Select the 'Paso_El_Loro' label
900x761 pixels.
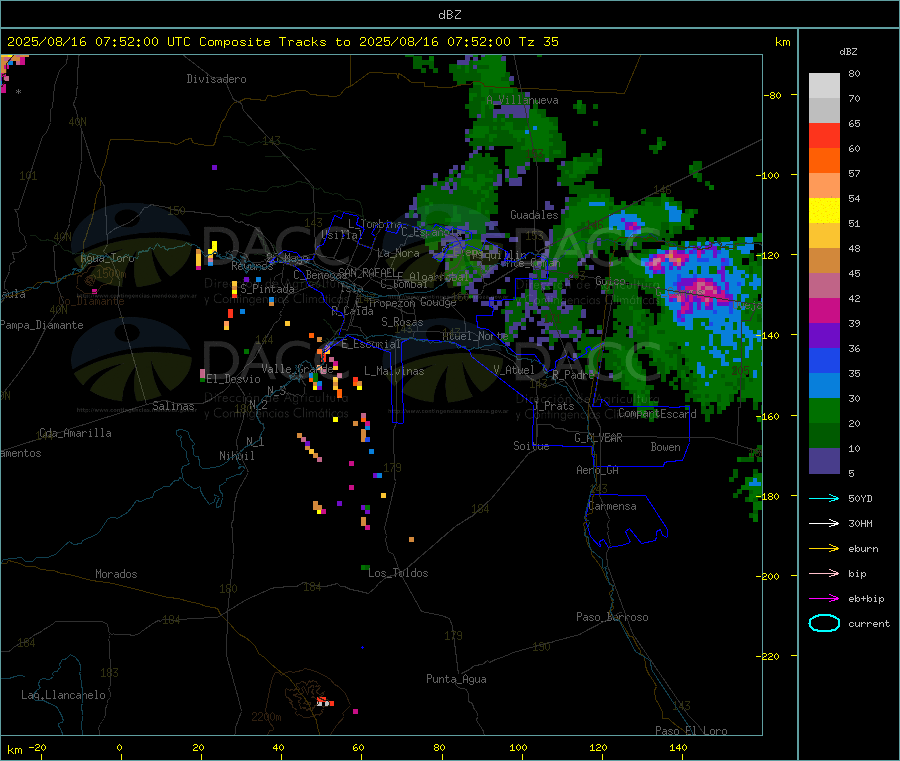[x=691, y=731]
